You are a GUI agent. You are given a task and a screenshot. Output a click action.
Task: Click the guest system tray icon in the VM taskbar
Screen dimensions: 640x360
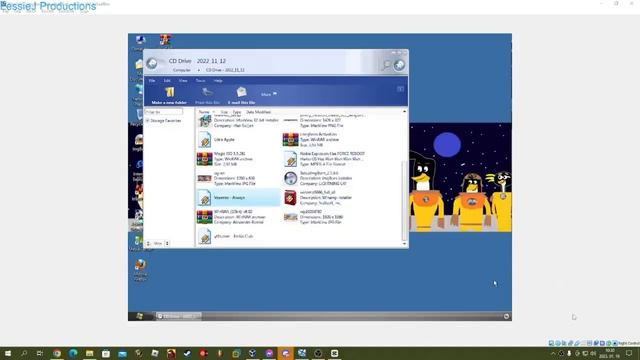pyautogui.click(x=506, y=316)
